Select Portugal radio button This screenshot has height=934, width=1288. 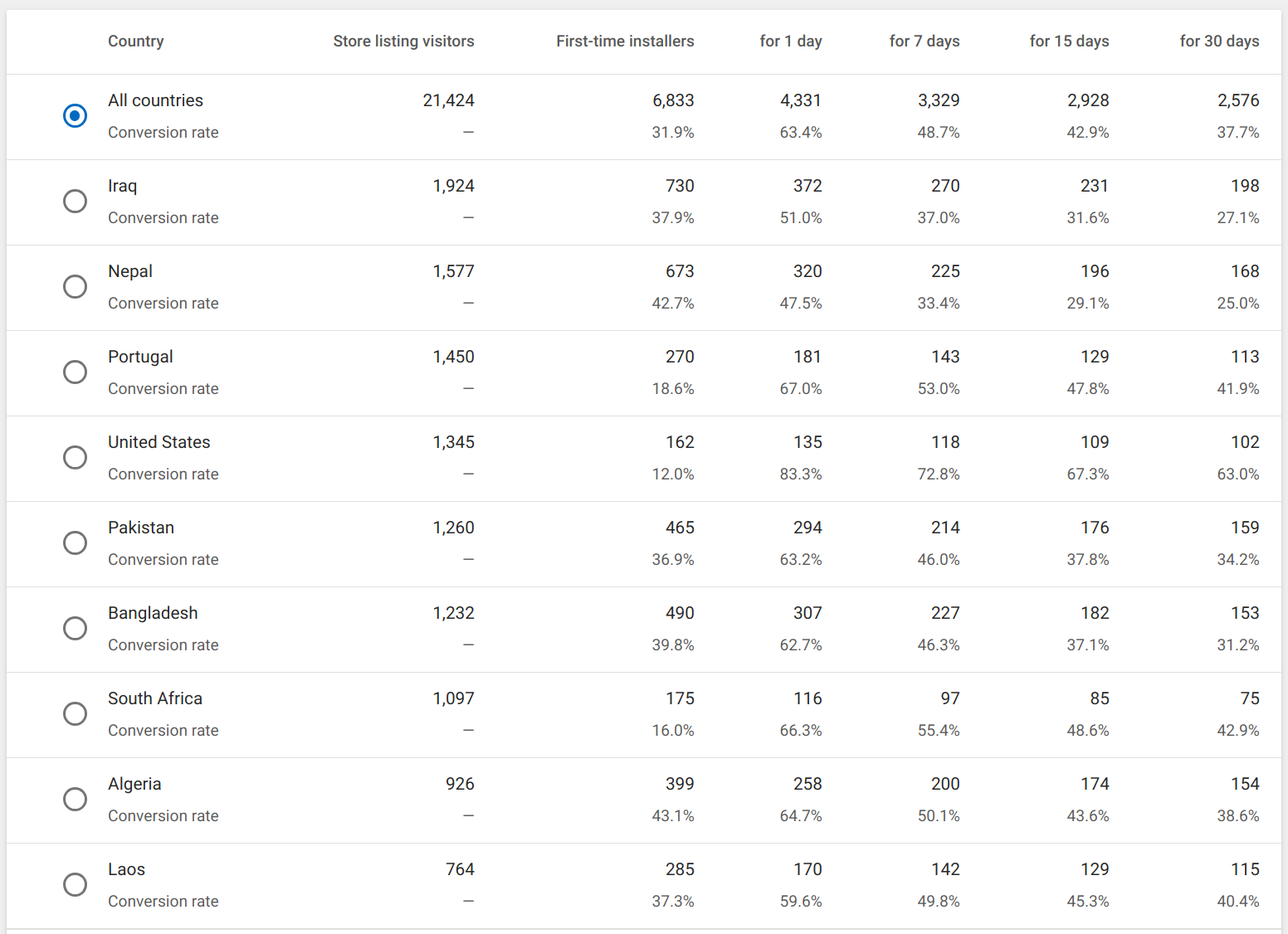tap(75, 372)
